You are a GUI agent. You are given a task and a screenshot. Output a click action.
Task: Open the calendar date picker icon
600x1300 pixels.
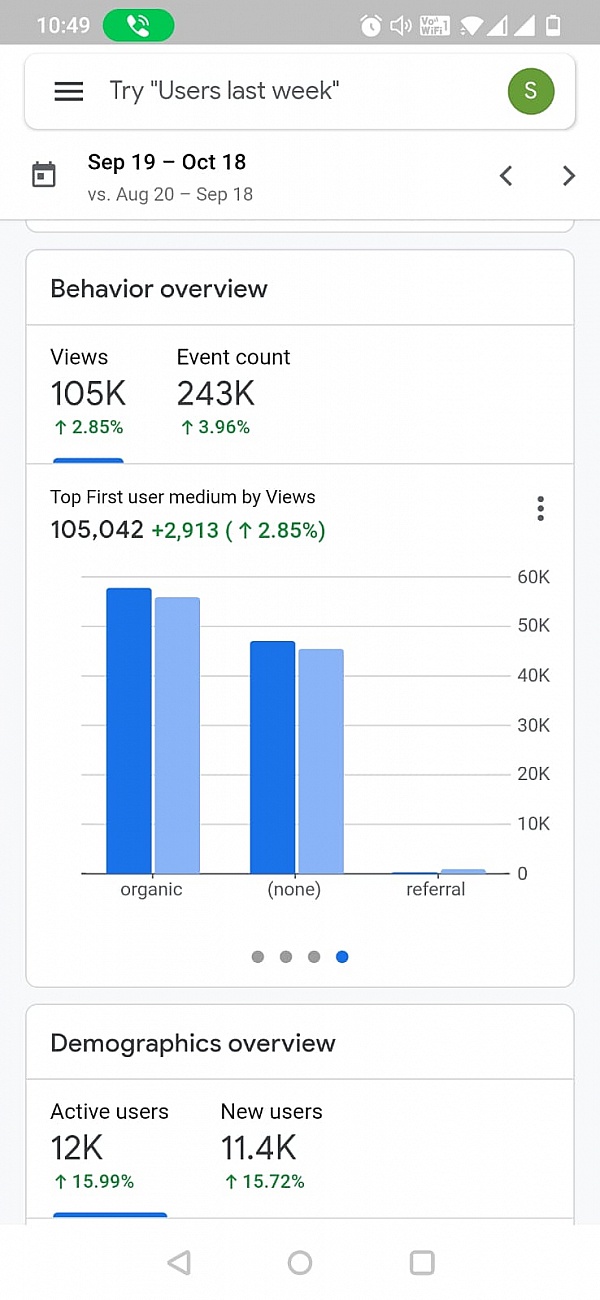click(x=44, y=176)
